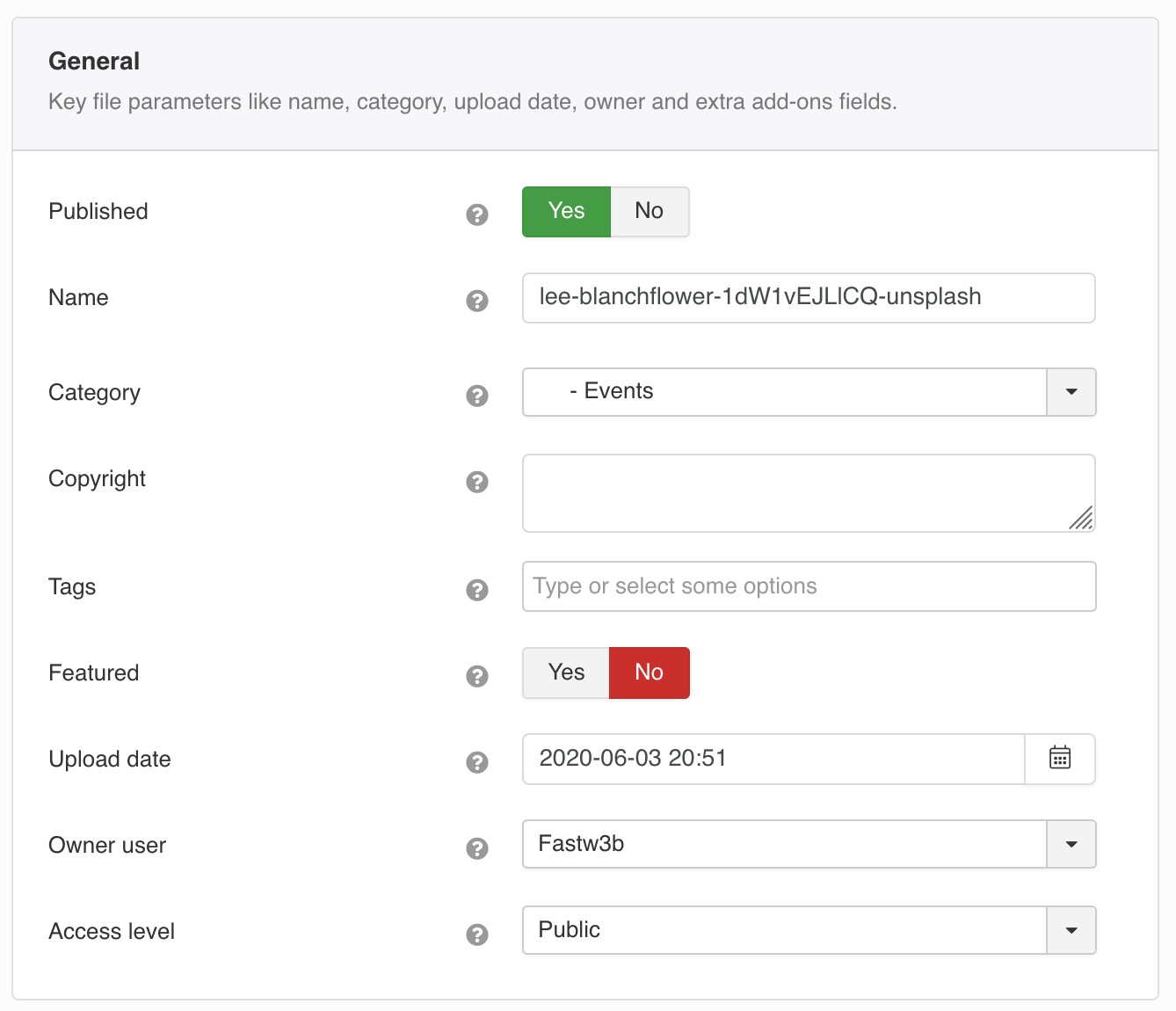Set Featured to Yes
This screenshot has height=1011, width=1176.
(566, 673)
